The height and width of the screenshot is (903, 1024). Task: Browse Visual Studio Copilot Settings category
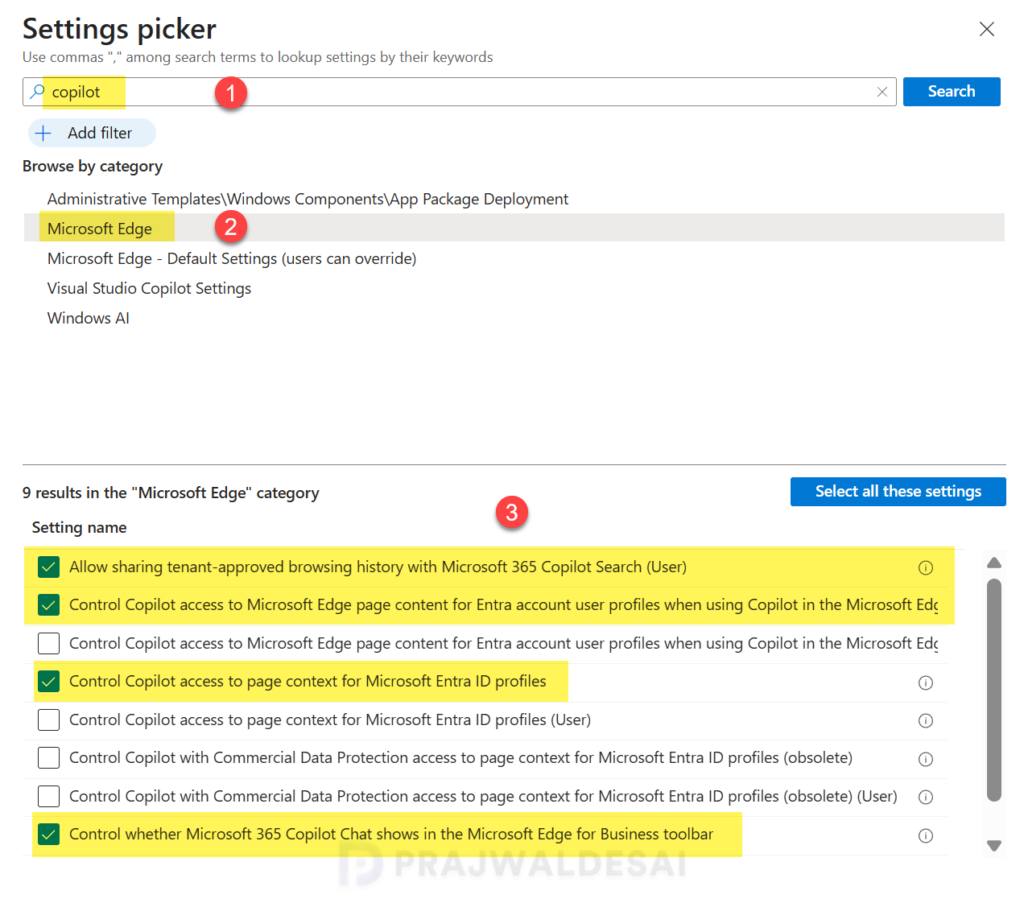coord(149,289)
